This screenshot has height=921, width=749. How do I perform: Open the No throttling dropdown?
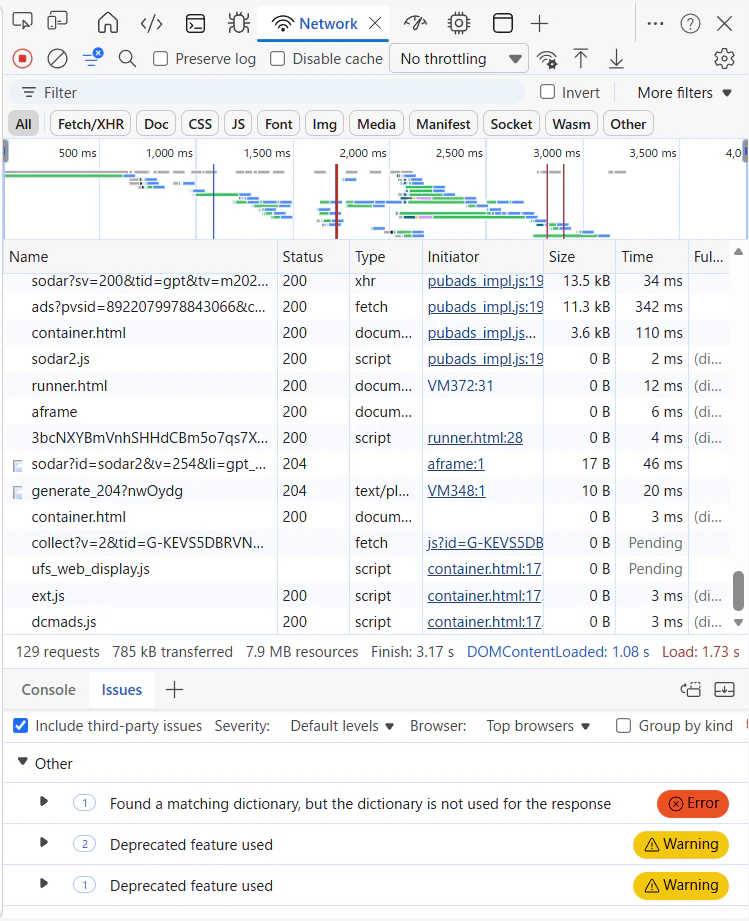(459, 59)
